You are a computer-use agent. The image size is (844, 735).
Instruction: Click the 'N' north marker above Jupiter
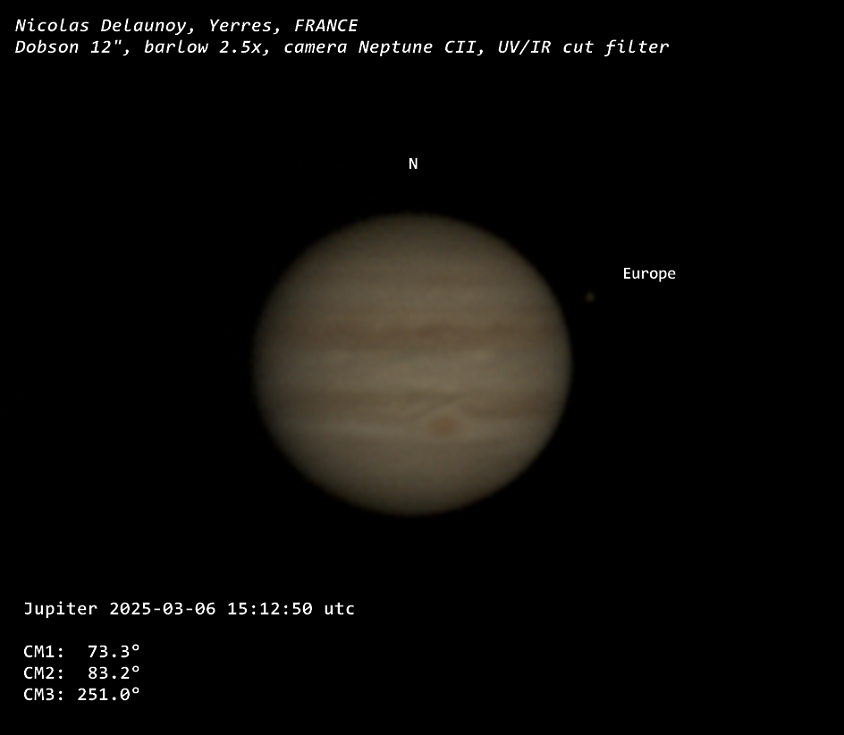413,164
